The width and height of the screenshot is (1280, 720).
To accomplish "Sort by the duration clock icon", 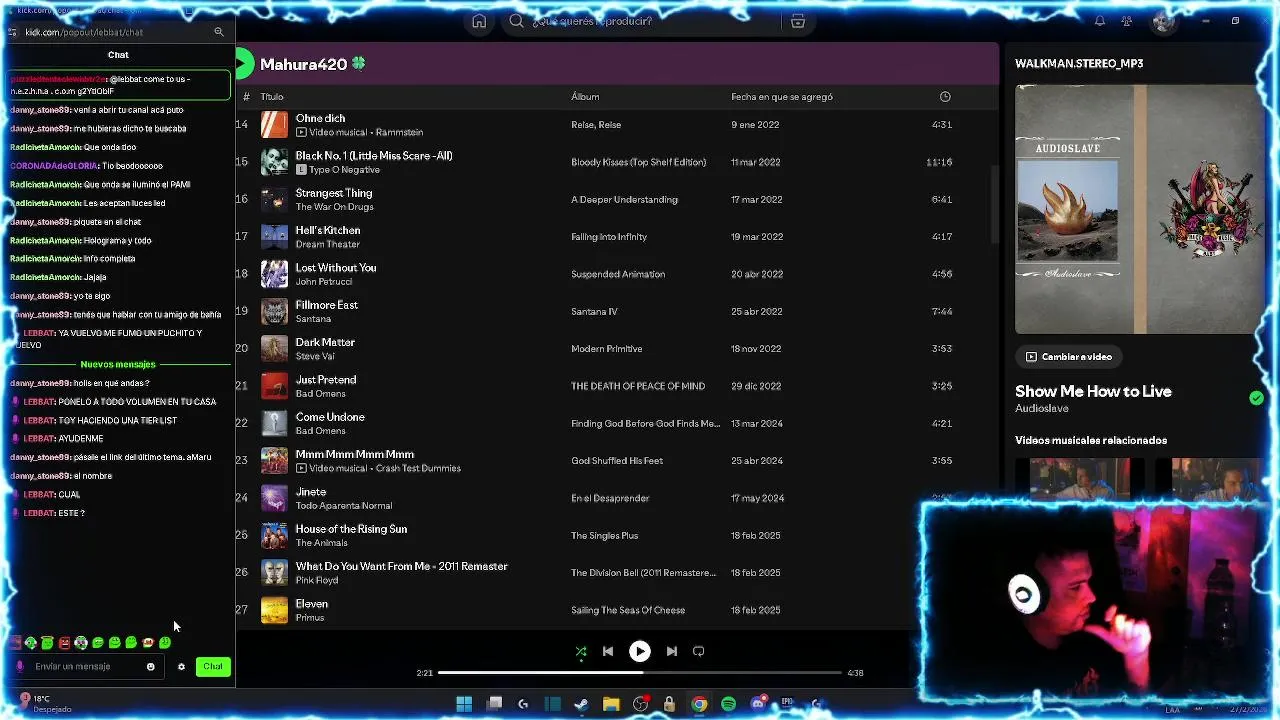I will 945,97.
